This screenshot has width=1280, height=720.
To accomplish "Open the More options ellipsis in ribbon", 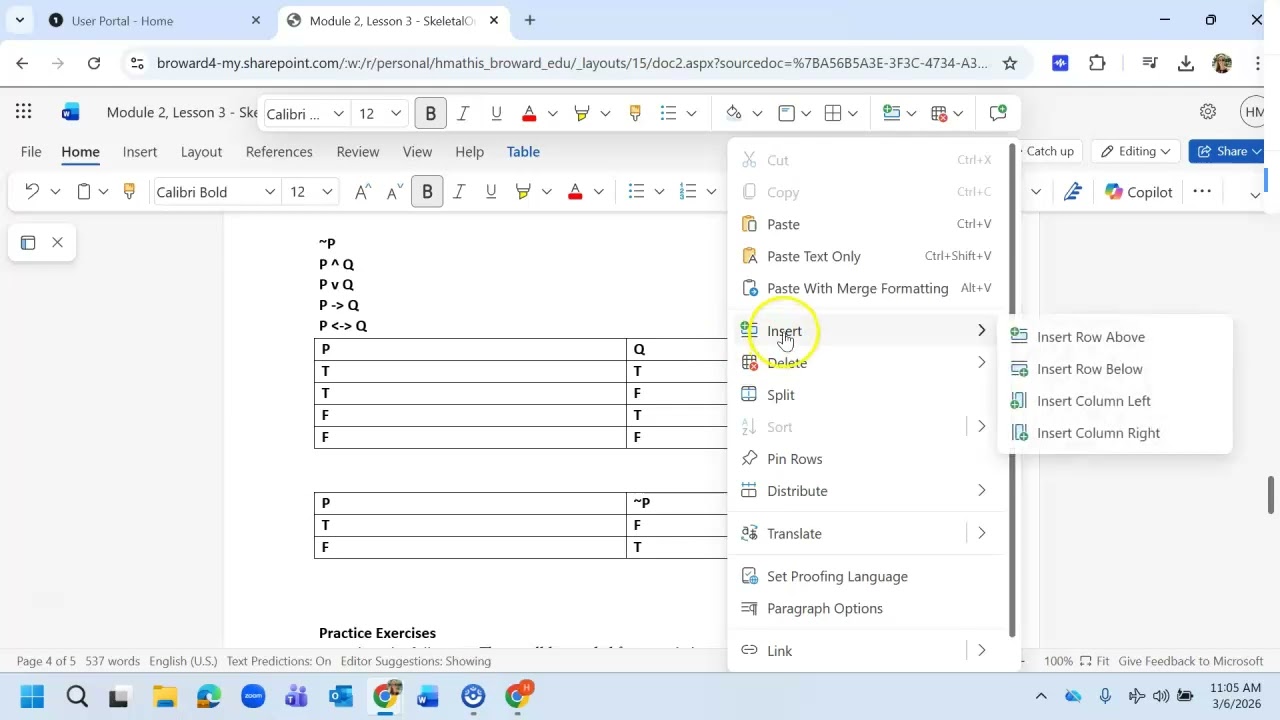I will click(x=1202, y=192).
